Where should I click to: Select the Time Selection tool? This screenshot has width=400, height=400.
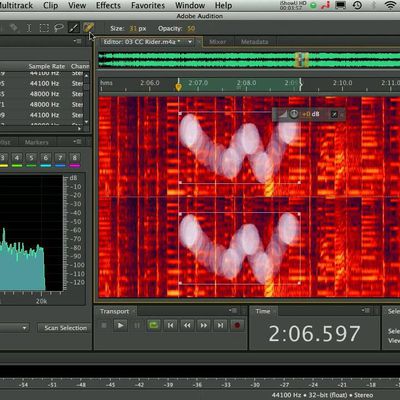click(29, 28)
